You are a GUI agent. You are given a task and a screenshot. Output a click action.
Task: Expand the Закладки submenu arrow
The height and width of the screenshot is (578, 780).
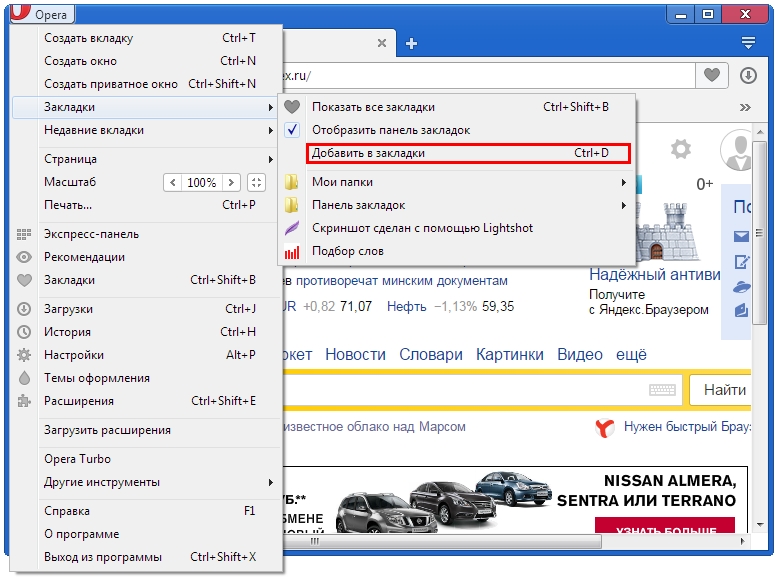(x=270, y=107)
